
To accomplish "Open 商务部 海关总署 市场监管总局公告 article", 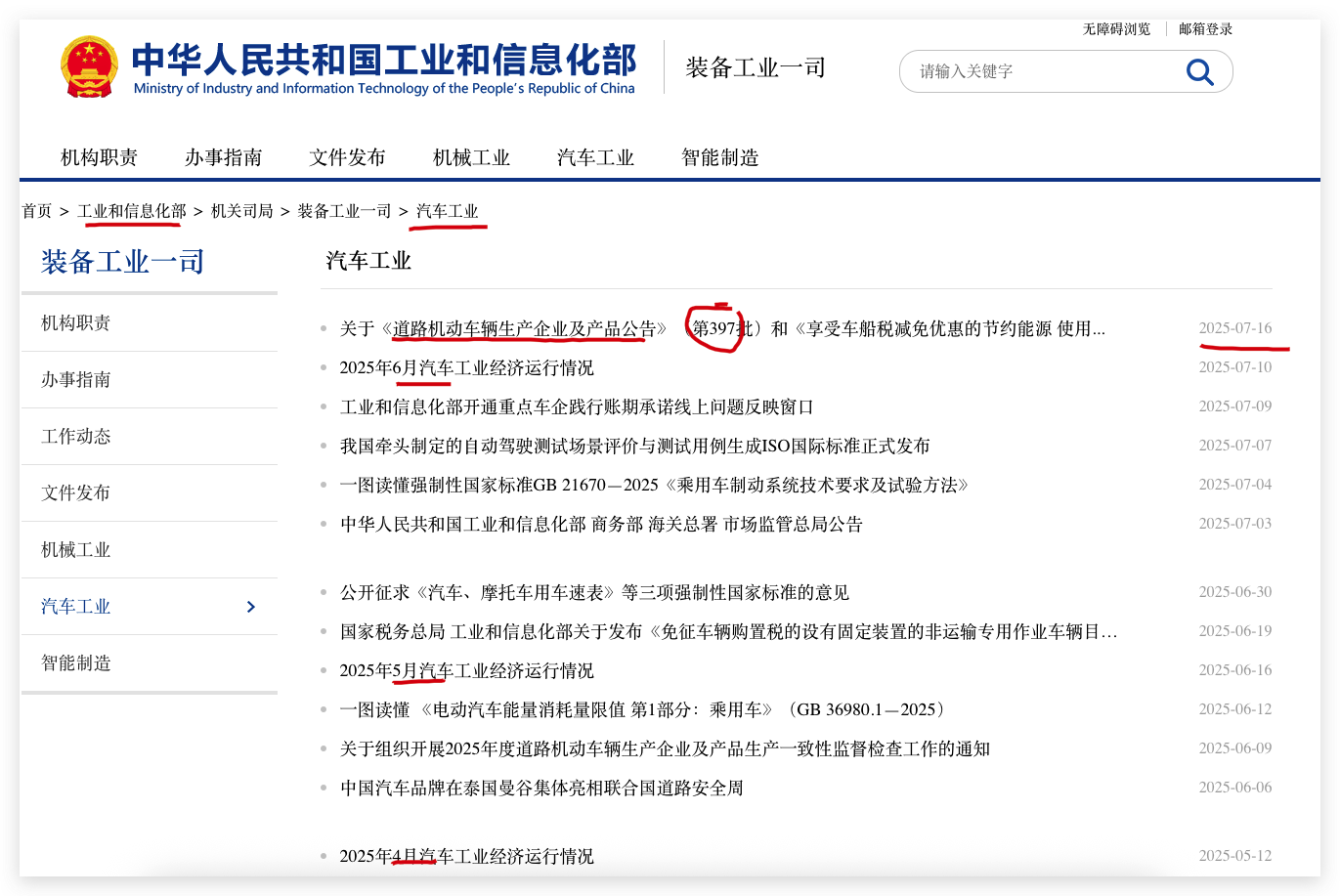I will pos(601,525).
